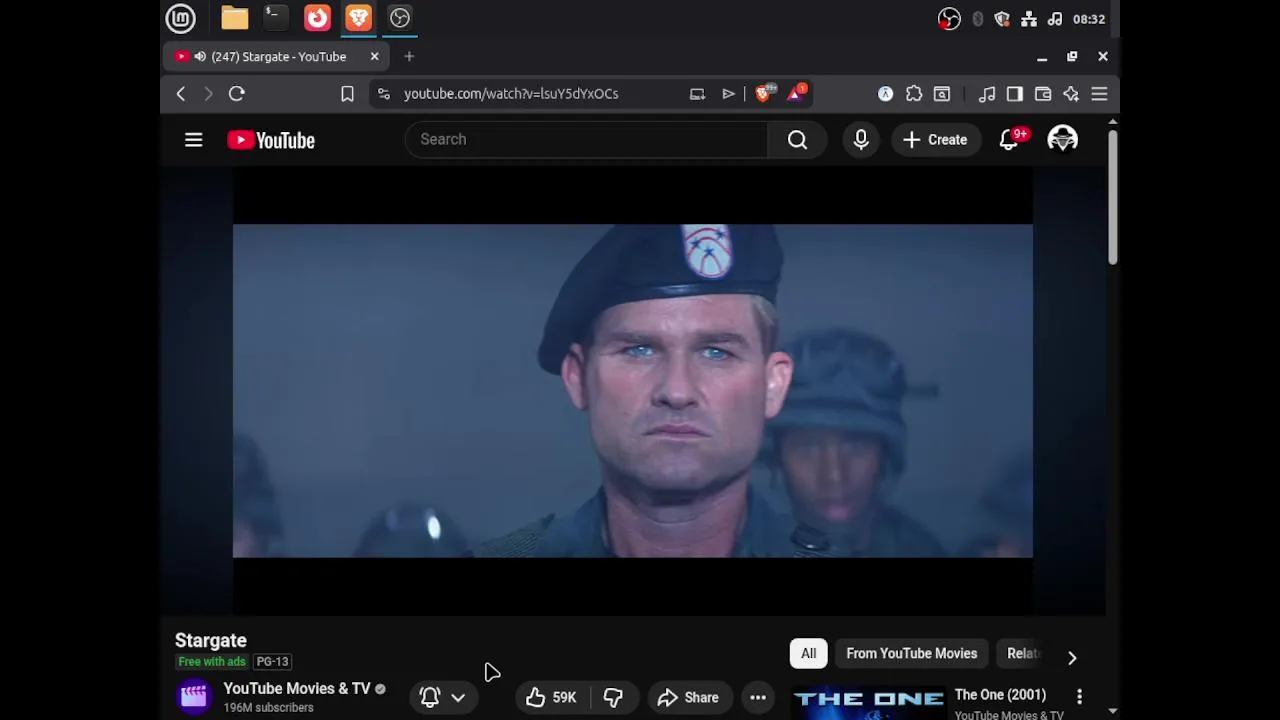This screenshot has height=720, width=1280.
Task: Open YouTube Movies & TV channel name
Action: (x=297, y=688)
